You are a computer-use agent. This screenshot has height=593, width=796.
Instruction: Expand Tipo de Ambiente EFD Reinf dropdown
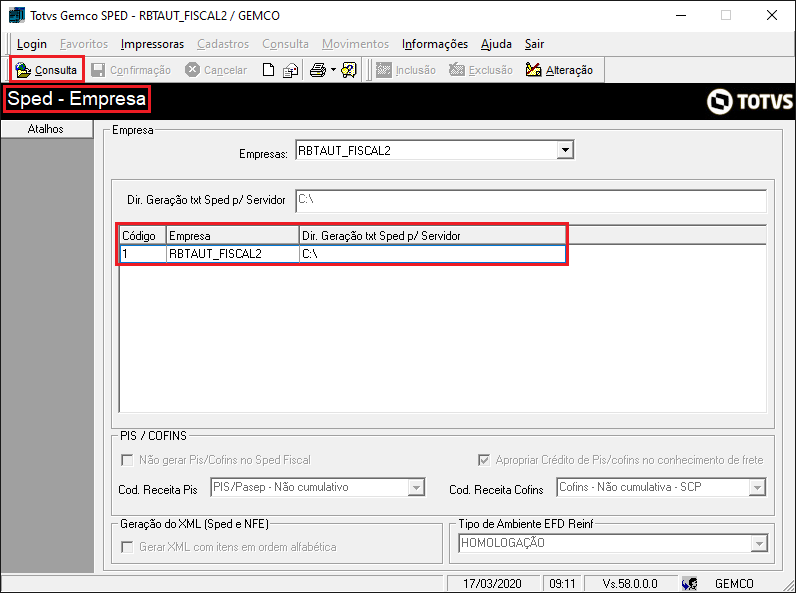pyautogui.click(x=759, y=544)
